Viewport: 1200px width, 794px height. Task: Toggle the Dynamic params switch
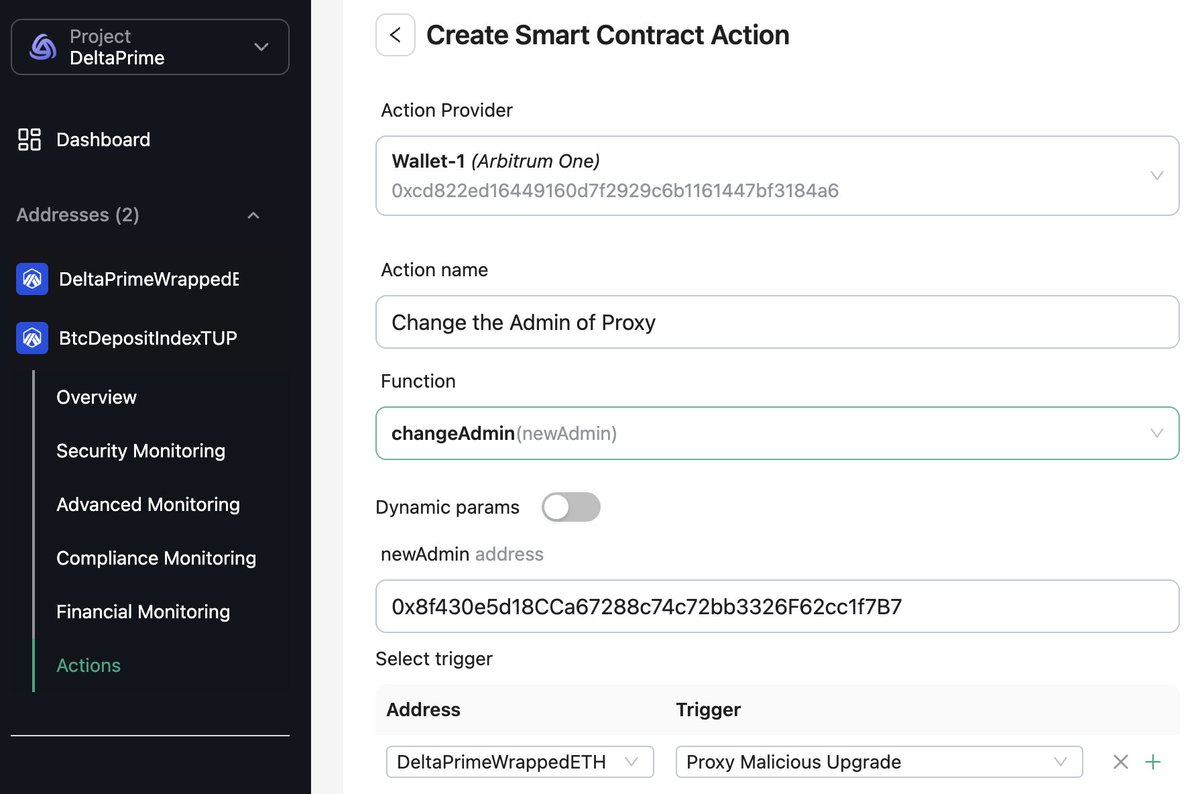(x=571, y=507)
